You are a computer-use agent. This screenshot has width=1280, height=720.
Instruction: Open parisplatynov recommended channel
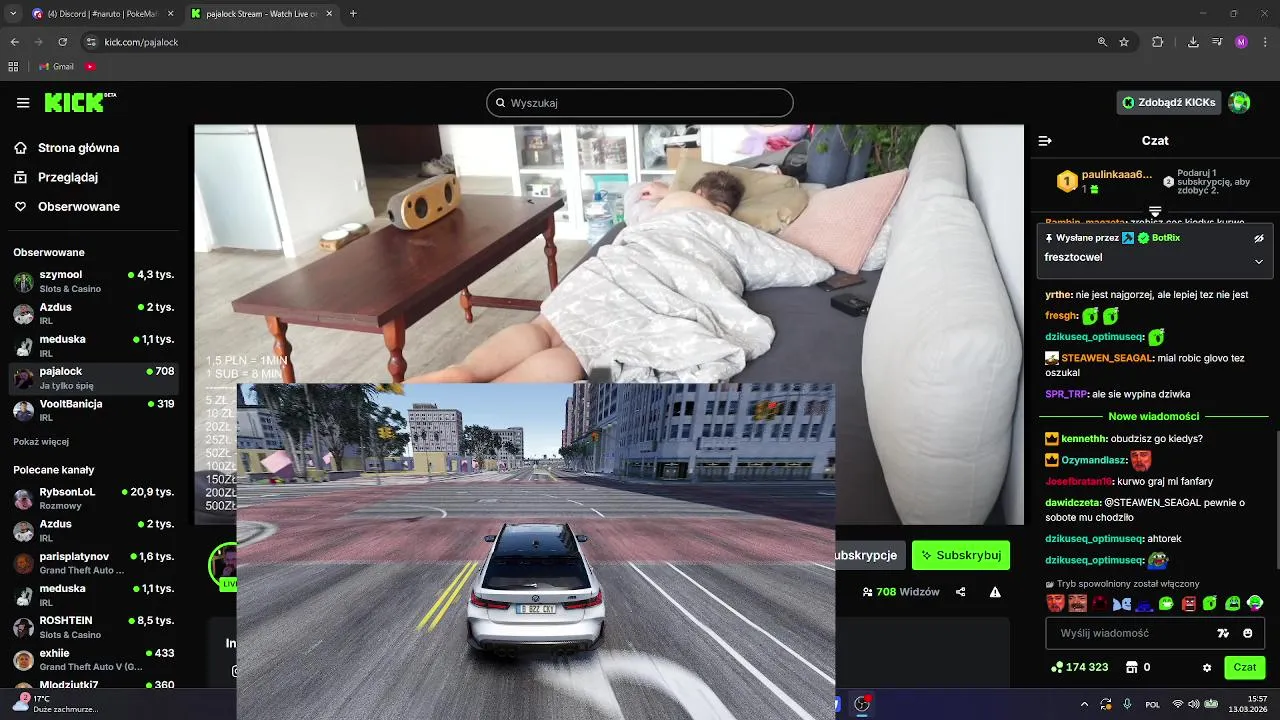coord(93,563)
